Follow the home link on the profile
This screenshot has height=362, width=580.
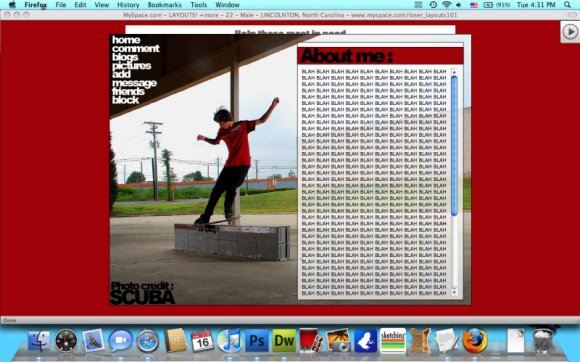[x=126, y=40]
